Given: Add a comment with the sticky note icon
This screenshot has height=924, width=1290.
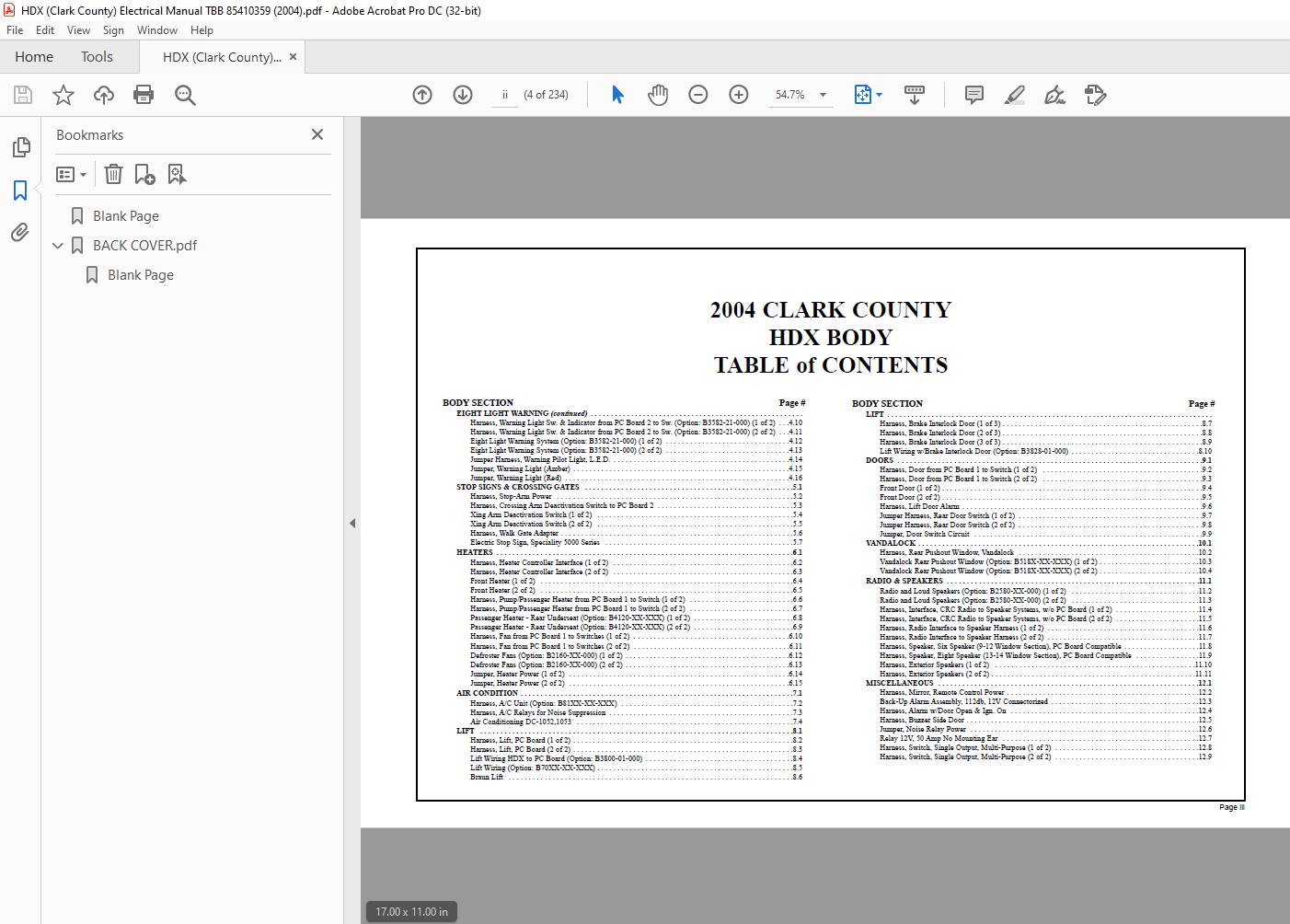Looking at the screenshot, I should tap(974, 95).
